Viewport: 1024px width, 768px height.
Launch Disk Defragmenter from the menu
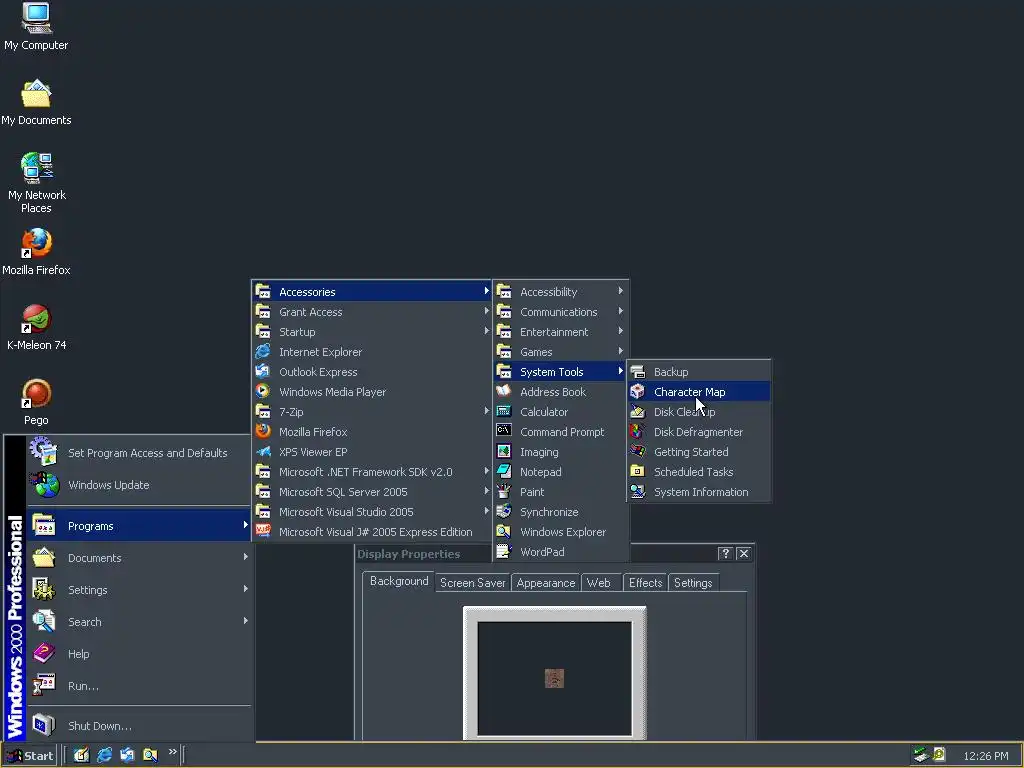(699, 432)
